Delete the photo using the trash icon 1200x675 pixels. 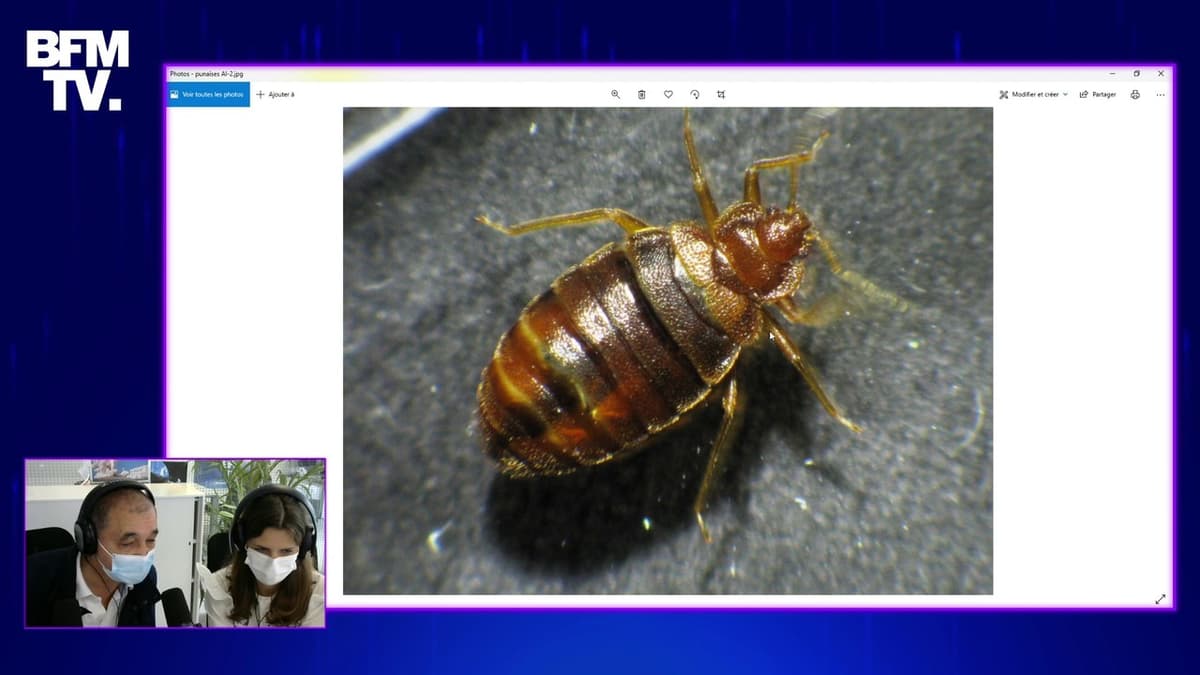[x=642, y=94]
